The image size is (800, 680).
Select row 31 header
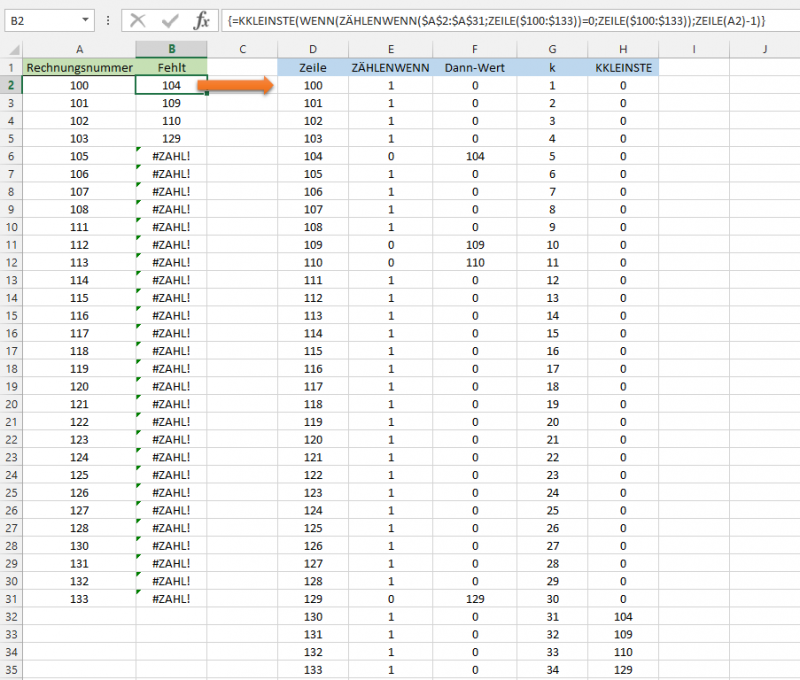click(x=10, y=598)
